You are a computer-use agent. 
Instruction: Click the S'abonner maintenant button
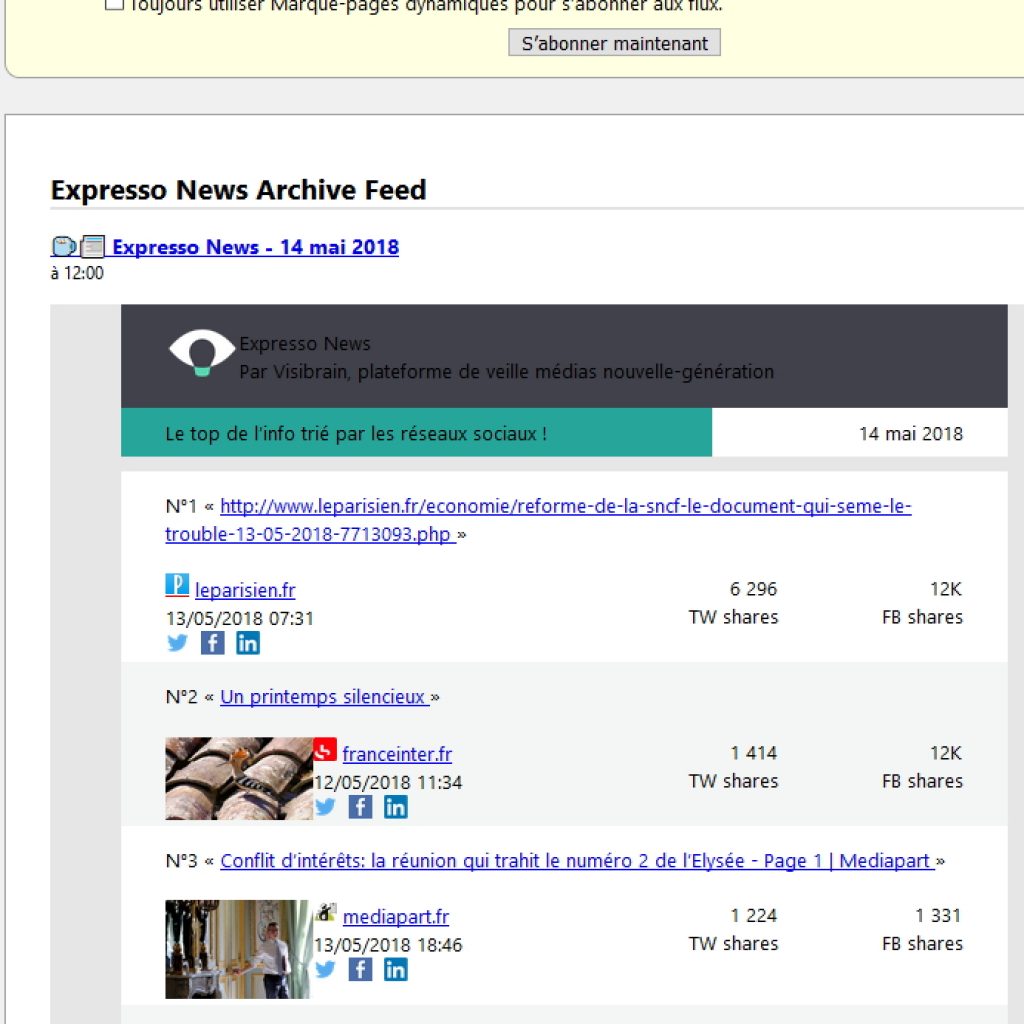tap(614, 42)
